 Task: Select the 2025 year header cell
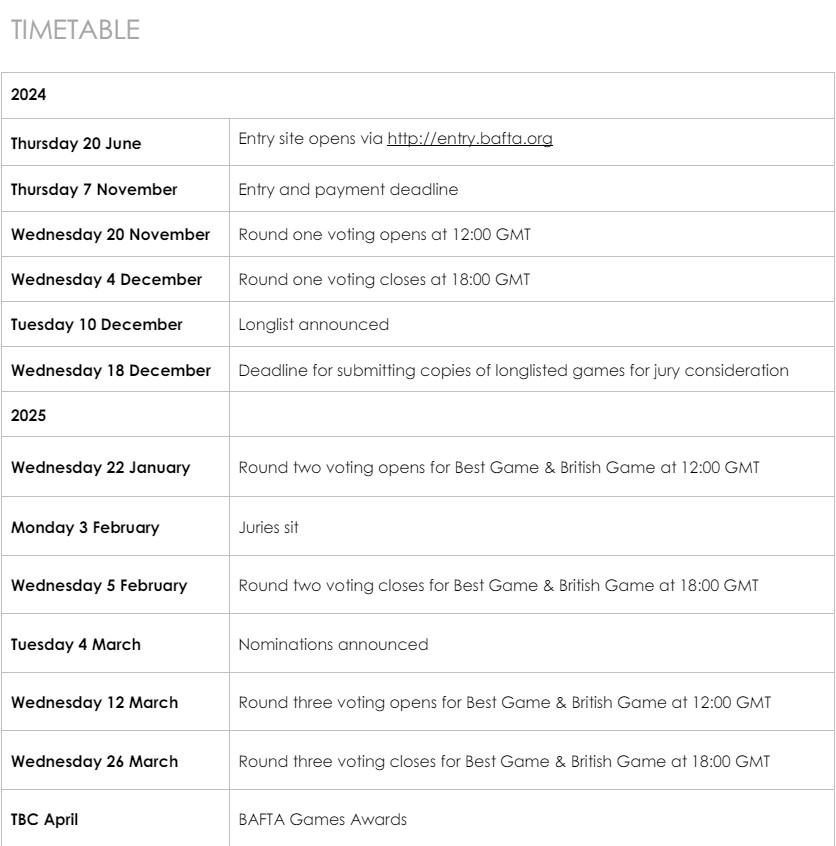(x=27, y=414)
